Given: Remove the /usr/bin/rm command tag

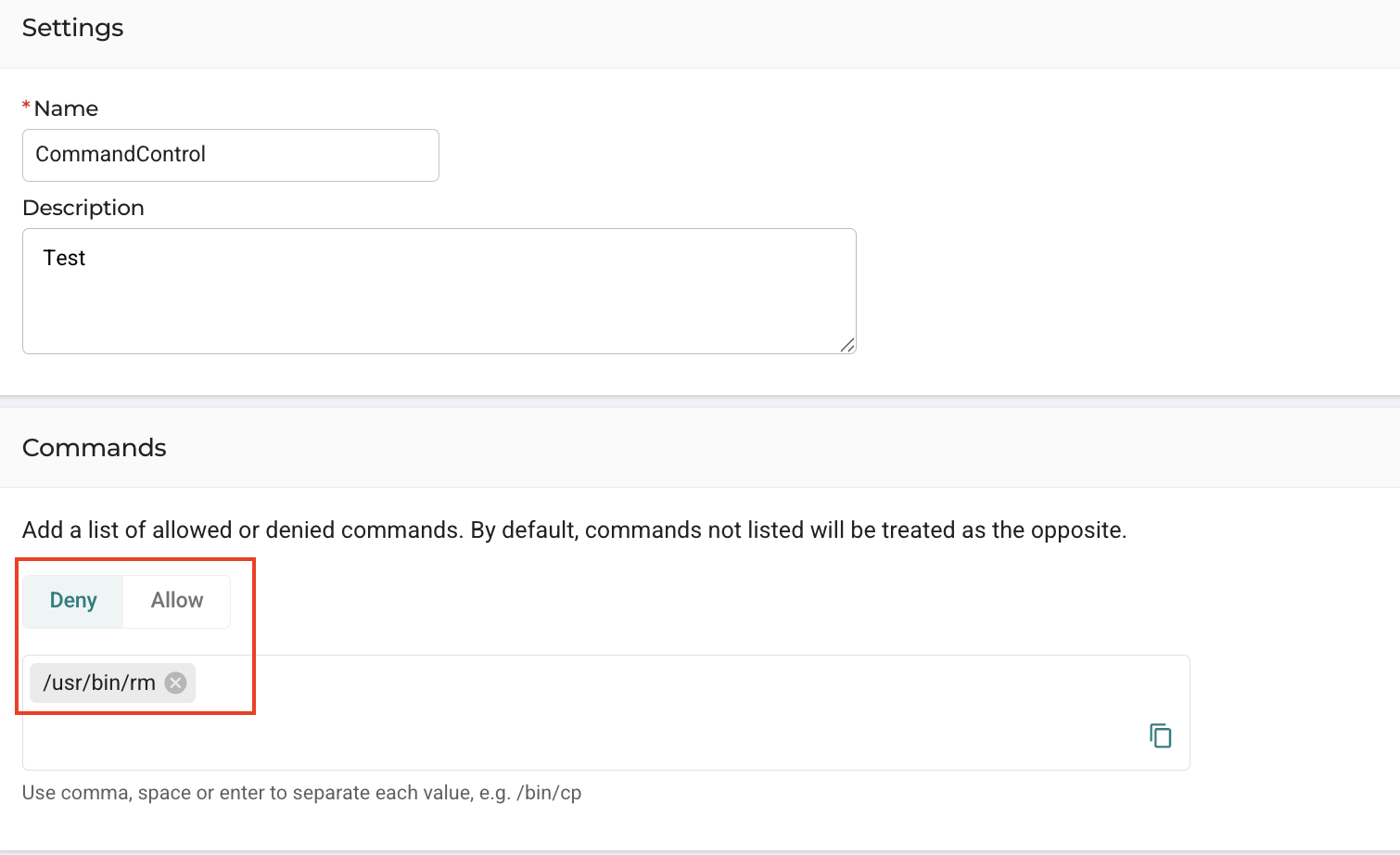Looking at the screenshot, I should click(175, 683).
